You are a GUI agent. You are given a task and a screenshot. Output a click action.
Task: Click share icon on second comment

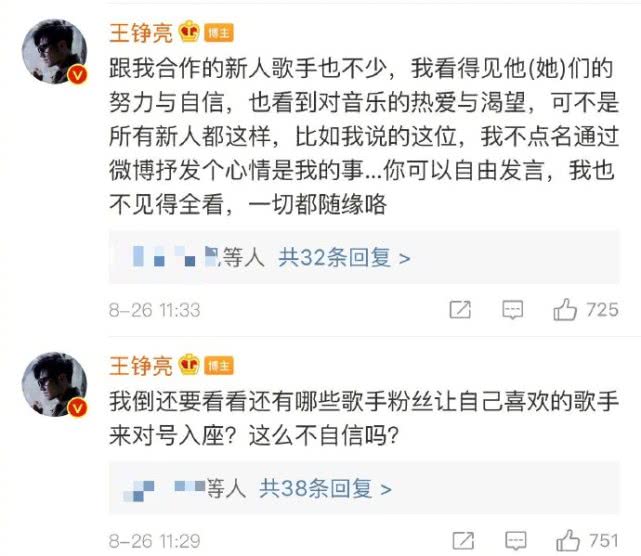coord(460,541)
